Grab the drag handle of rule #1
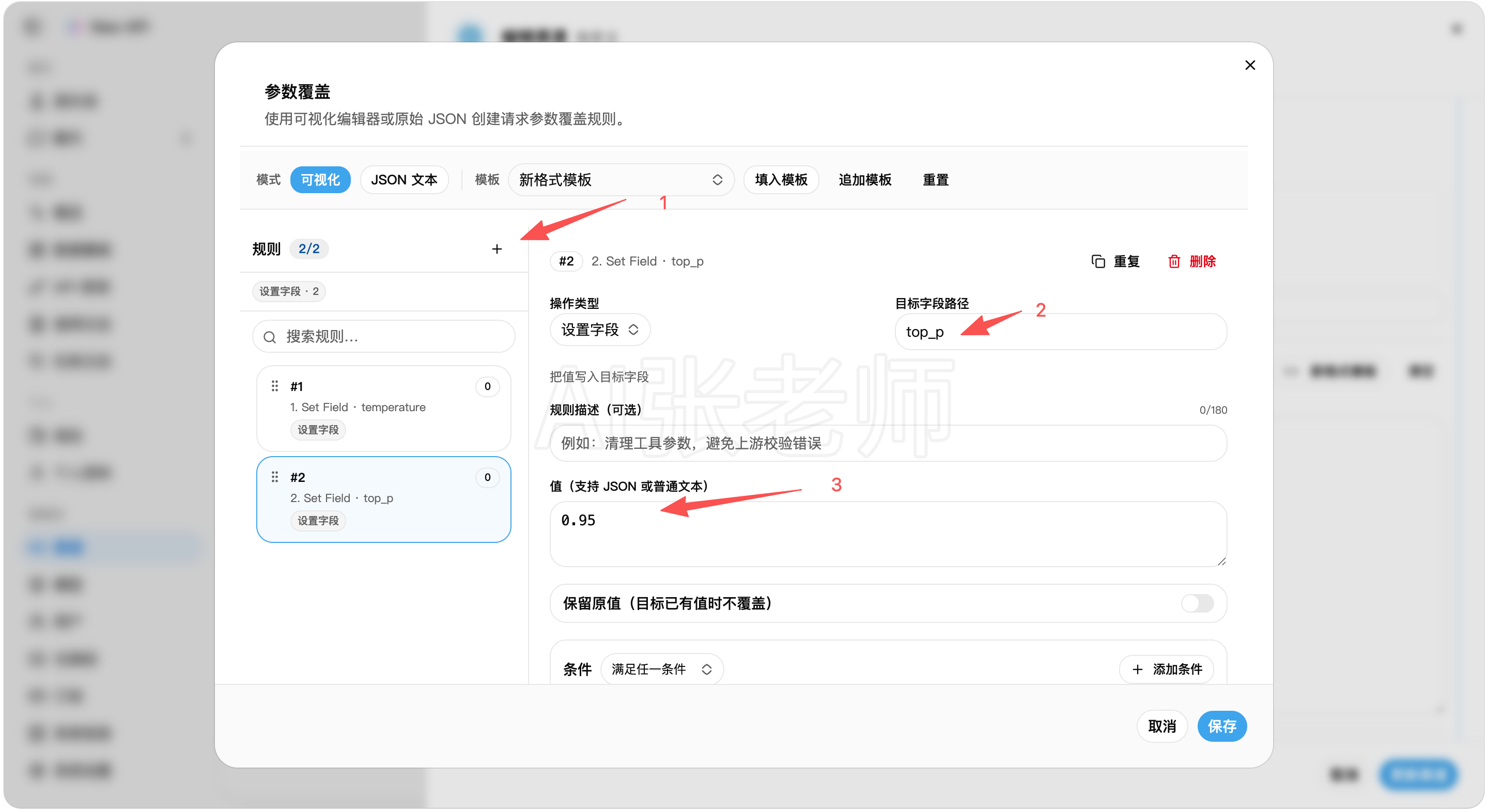Image resolution: width=1488 pixels, height=812 pixels. pos(275,386)
